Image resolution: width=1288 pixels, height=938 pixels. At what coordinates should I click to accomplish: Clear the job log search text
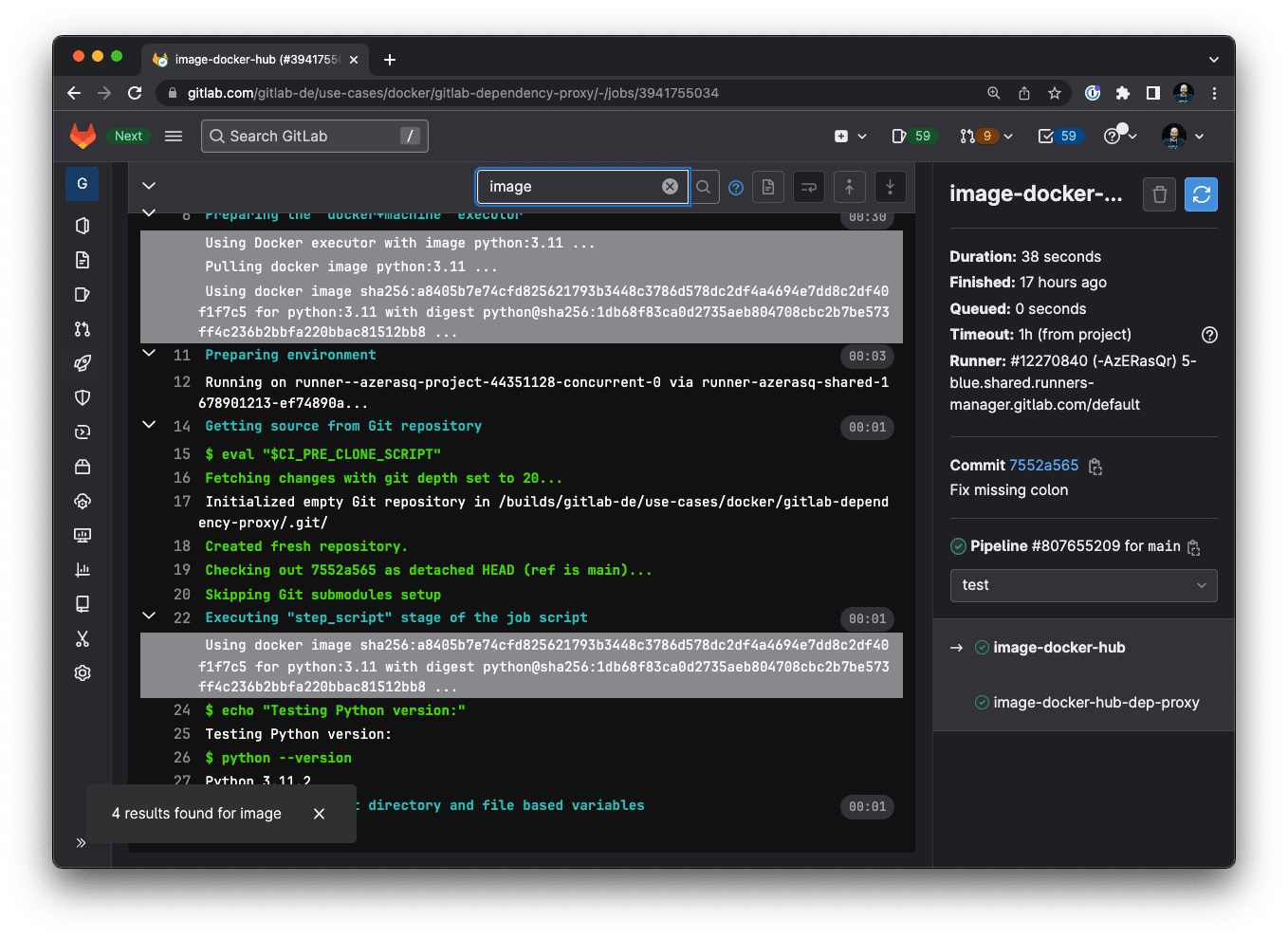coord(670,187)
